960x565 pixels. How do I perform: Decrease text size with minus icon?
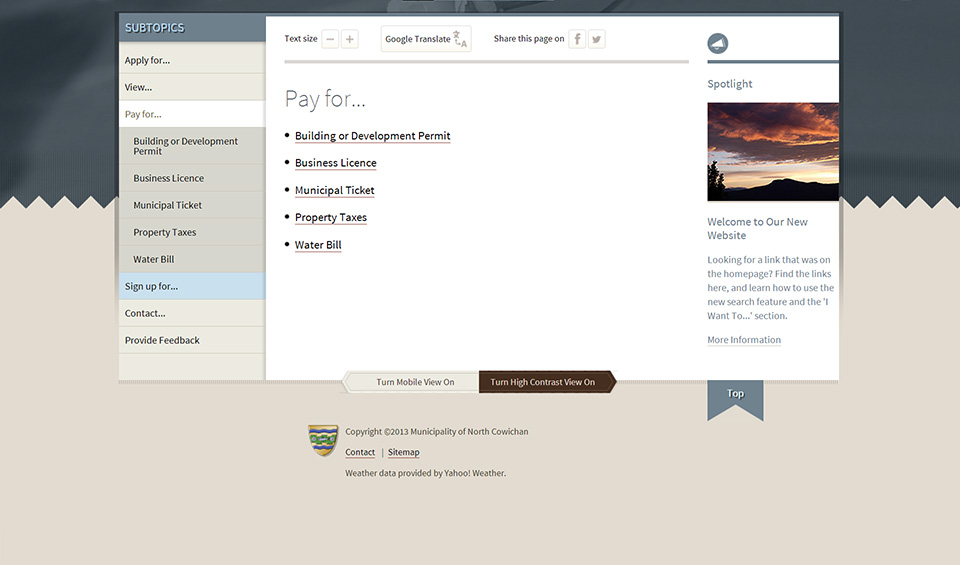pyautogui.click(x=330, y=40)
